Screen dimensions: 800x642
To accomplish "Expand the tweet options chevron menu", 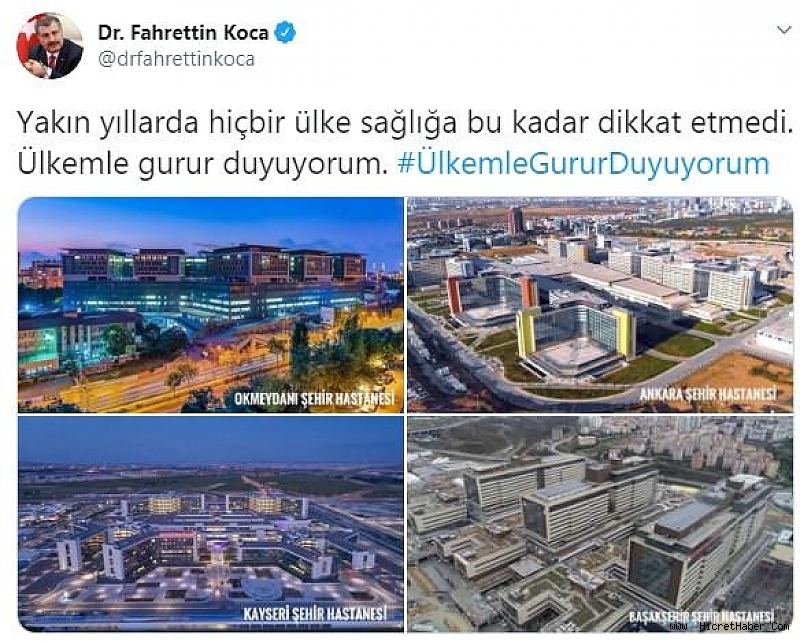I will point(784,31).
